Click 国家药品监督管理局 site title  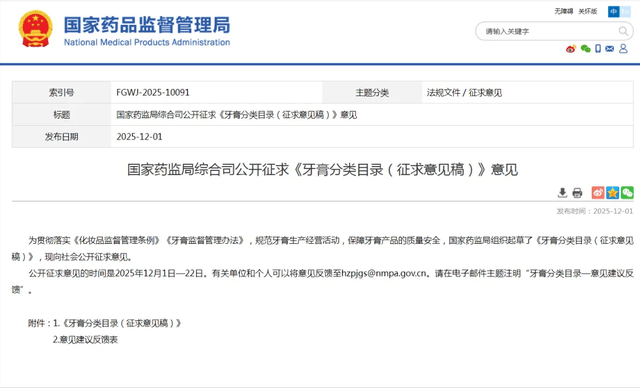(x=147, y=25)
